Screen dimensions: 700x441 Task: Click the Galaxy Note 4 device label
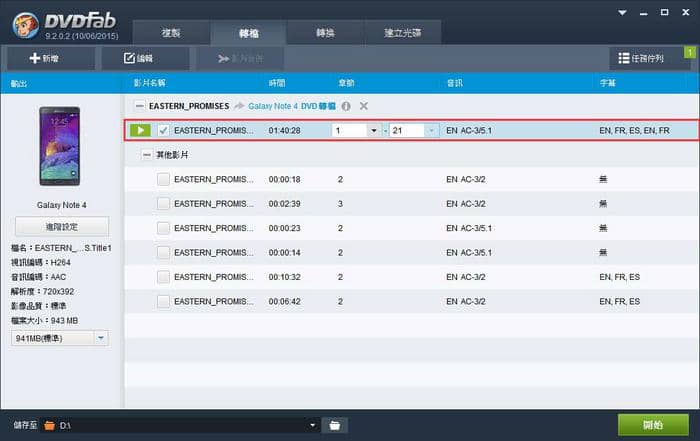[62, 205]
